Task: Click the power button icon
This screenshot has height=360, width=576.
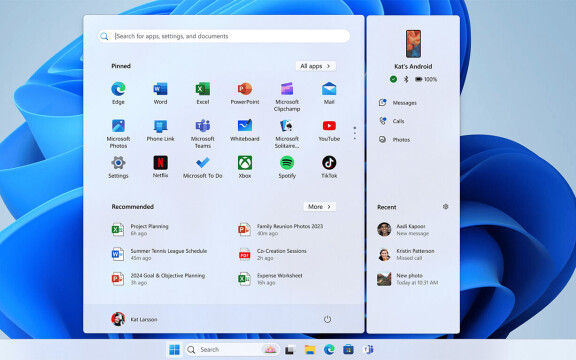Action: pos(327,319)
